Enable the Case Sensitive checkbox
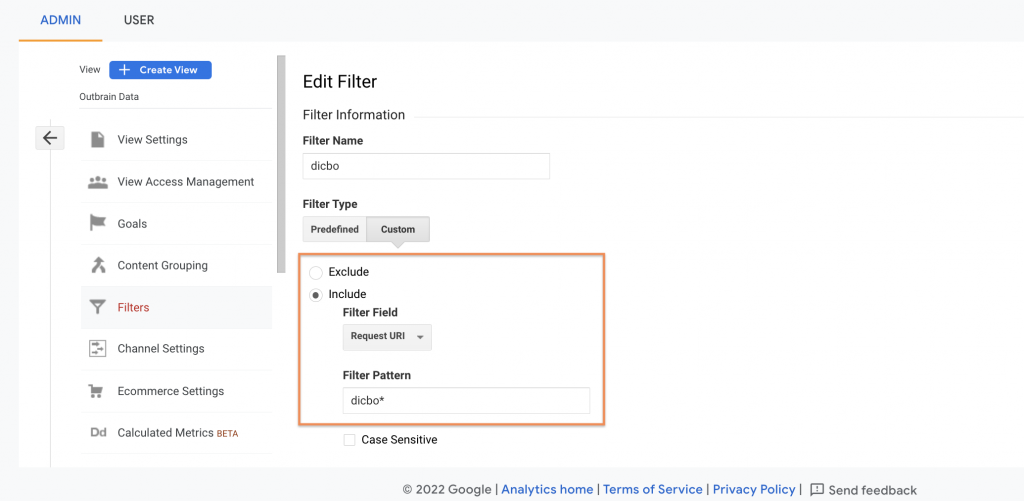Screen dimensions: 1024x501 349,440
